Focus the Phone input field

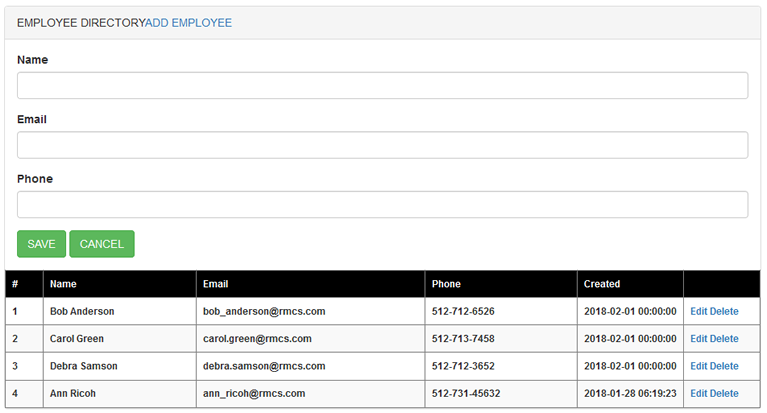click(x=383, y=205)
